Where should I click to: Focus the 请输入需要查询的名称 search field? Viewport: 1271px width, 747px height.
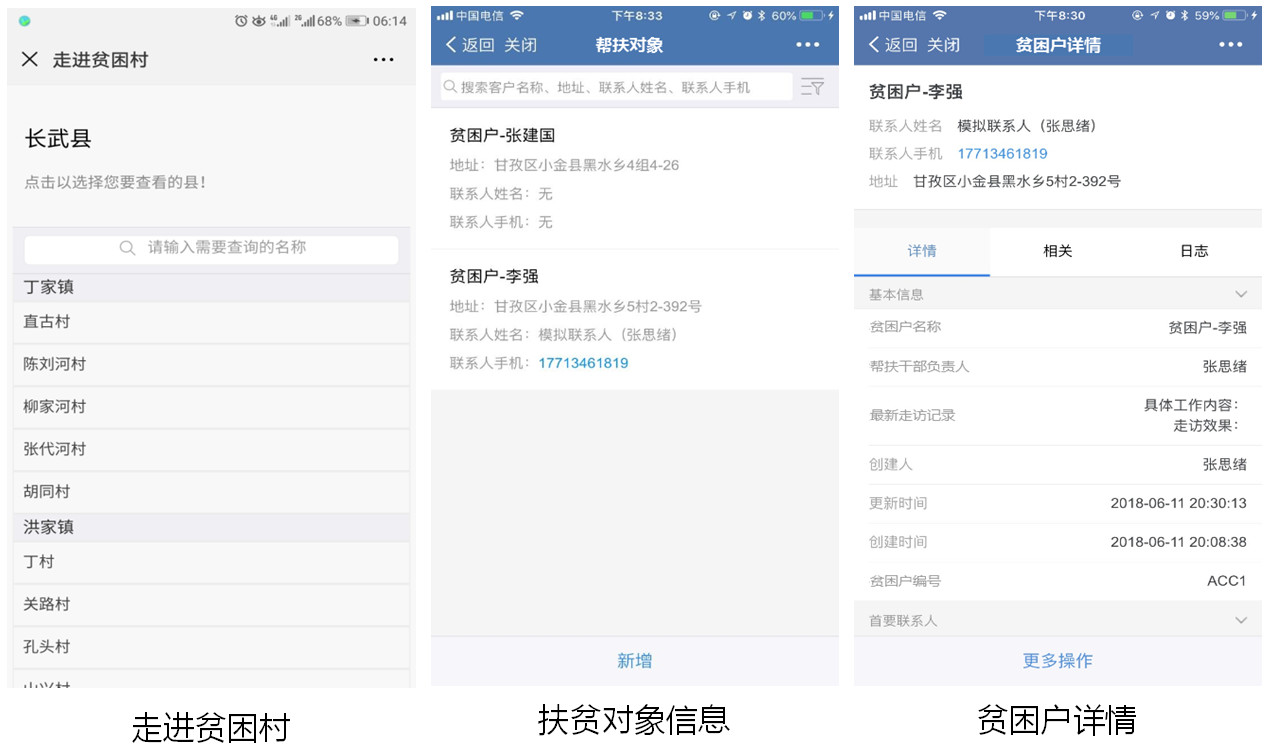coord(211,249)
